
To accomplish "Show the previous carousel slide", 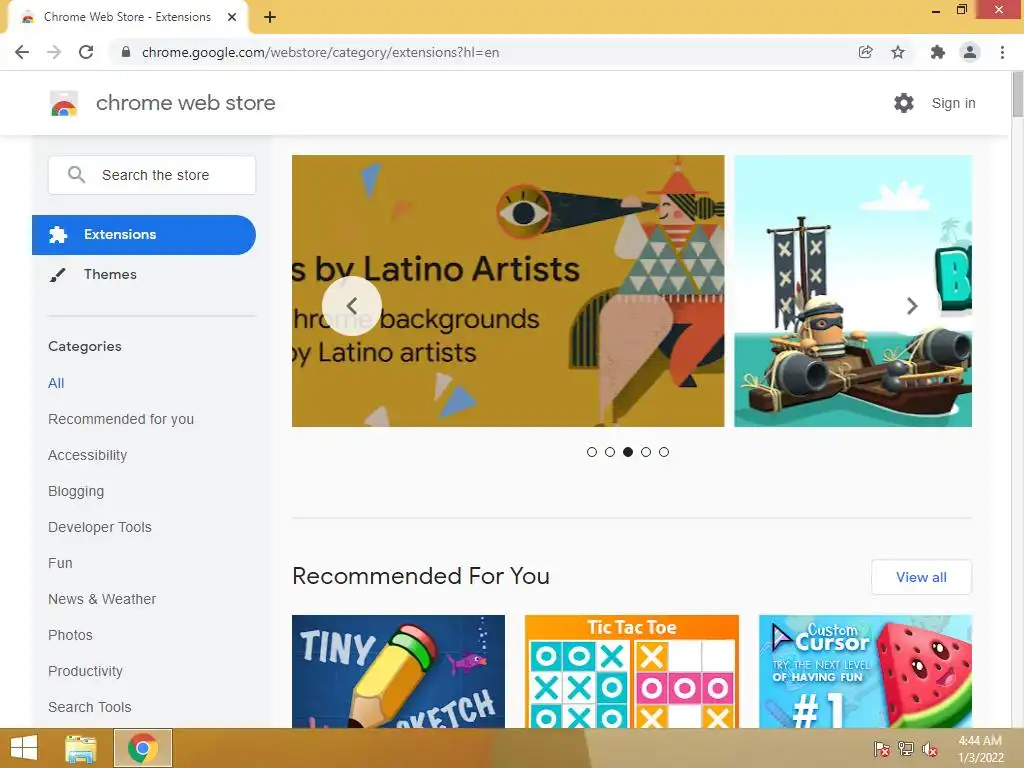I will point(352,306).
